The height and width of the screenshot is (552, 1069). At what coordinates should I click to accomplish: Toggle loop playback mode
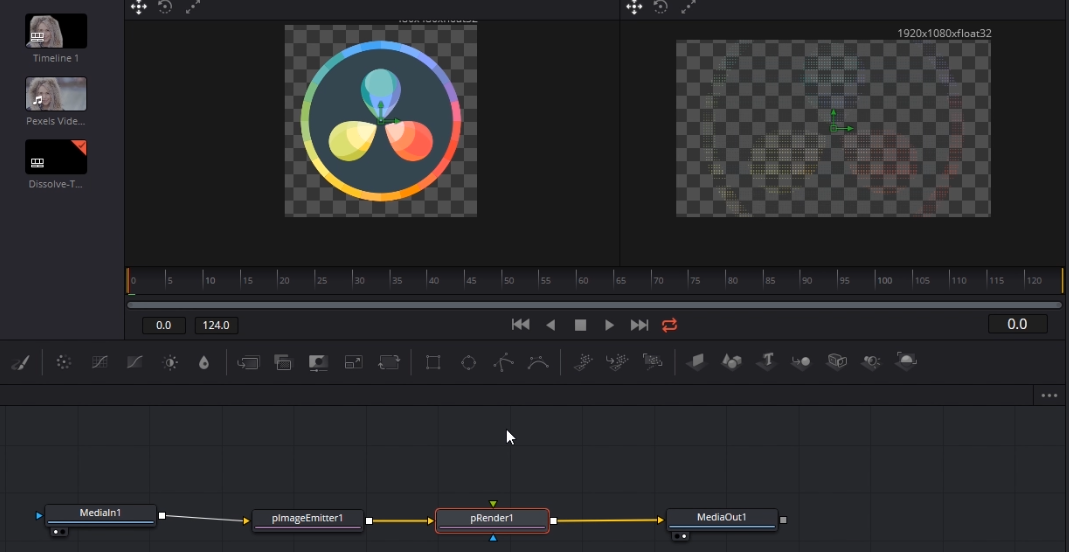[x=669, y=325]
